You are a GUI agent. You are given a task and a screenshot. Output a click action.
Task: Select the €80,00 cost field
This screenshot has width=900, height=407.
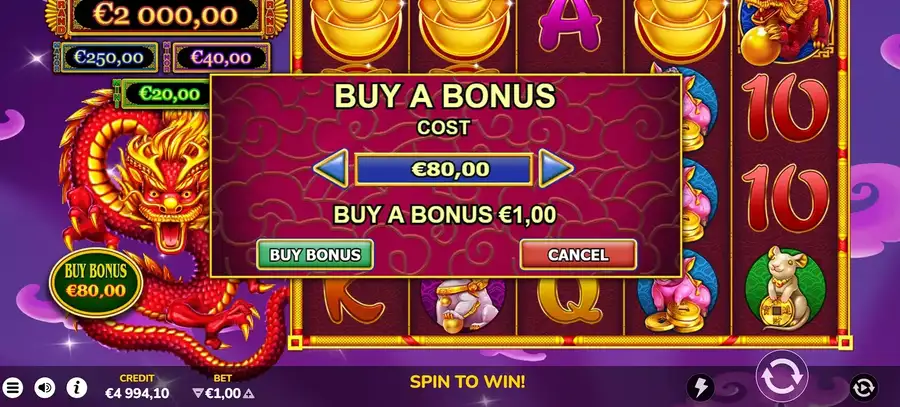point(443,169)
